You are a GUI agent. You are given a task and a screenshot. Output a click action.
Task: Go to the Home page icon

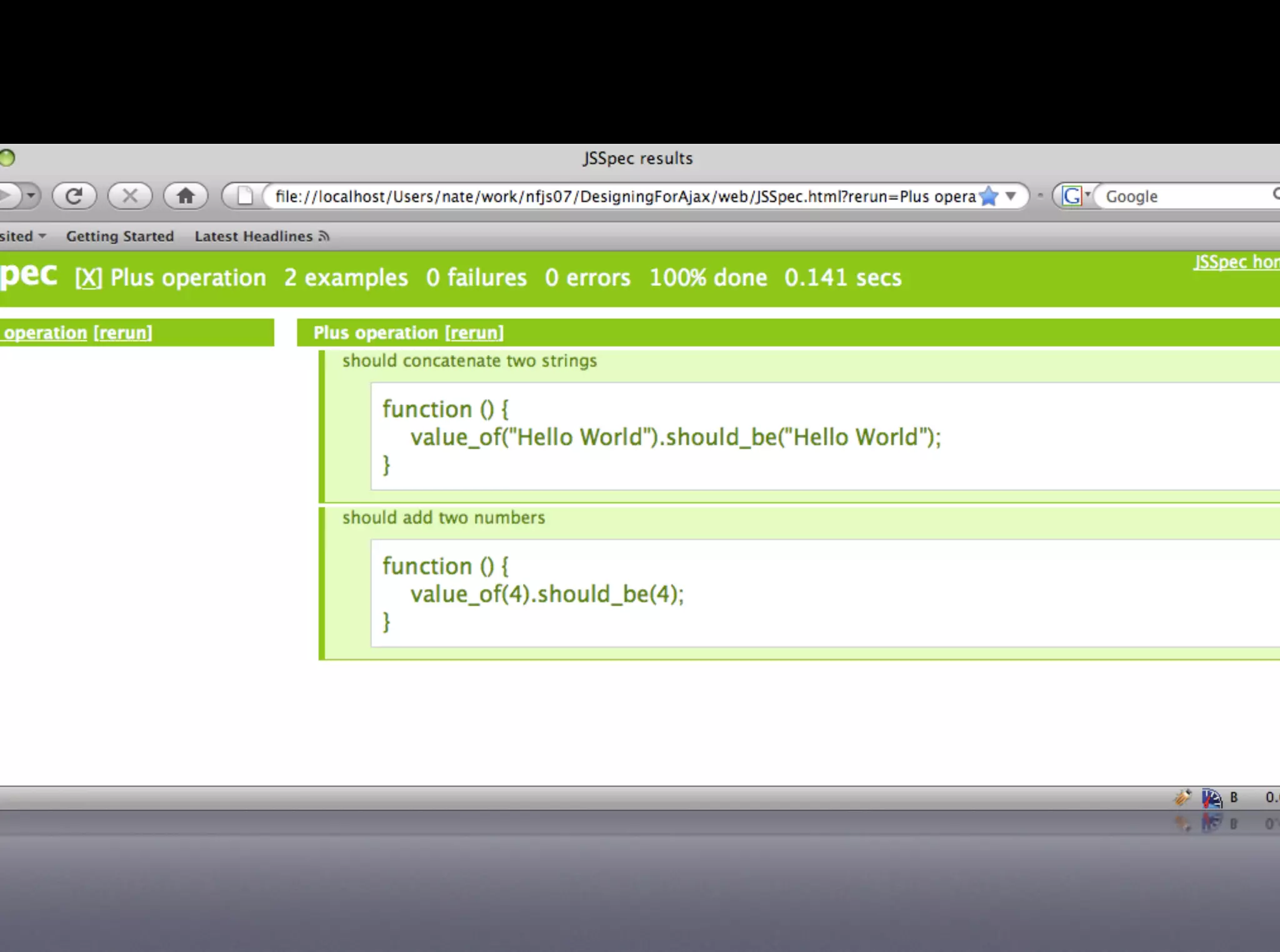[x=185, y=196]
